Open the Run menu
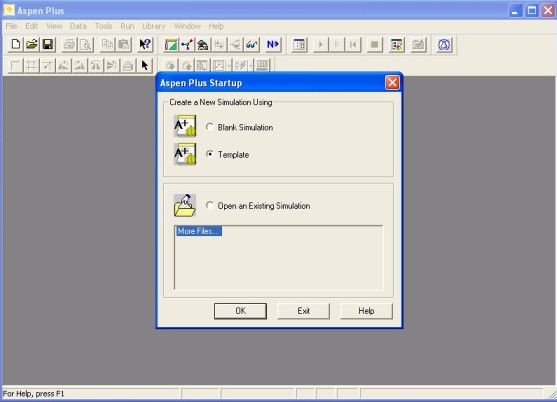The height and width of the screenshot is (402, 557). click(127, 26)
